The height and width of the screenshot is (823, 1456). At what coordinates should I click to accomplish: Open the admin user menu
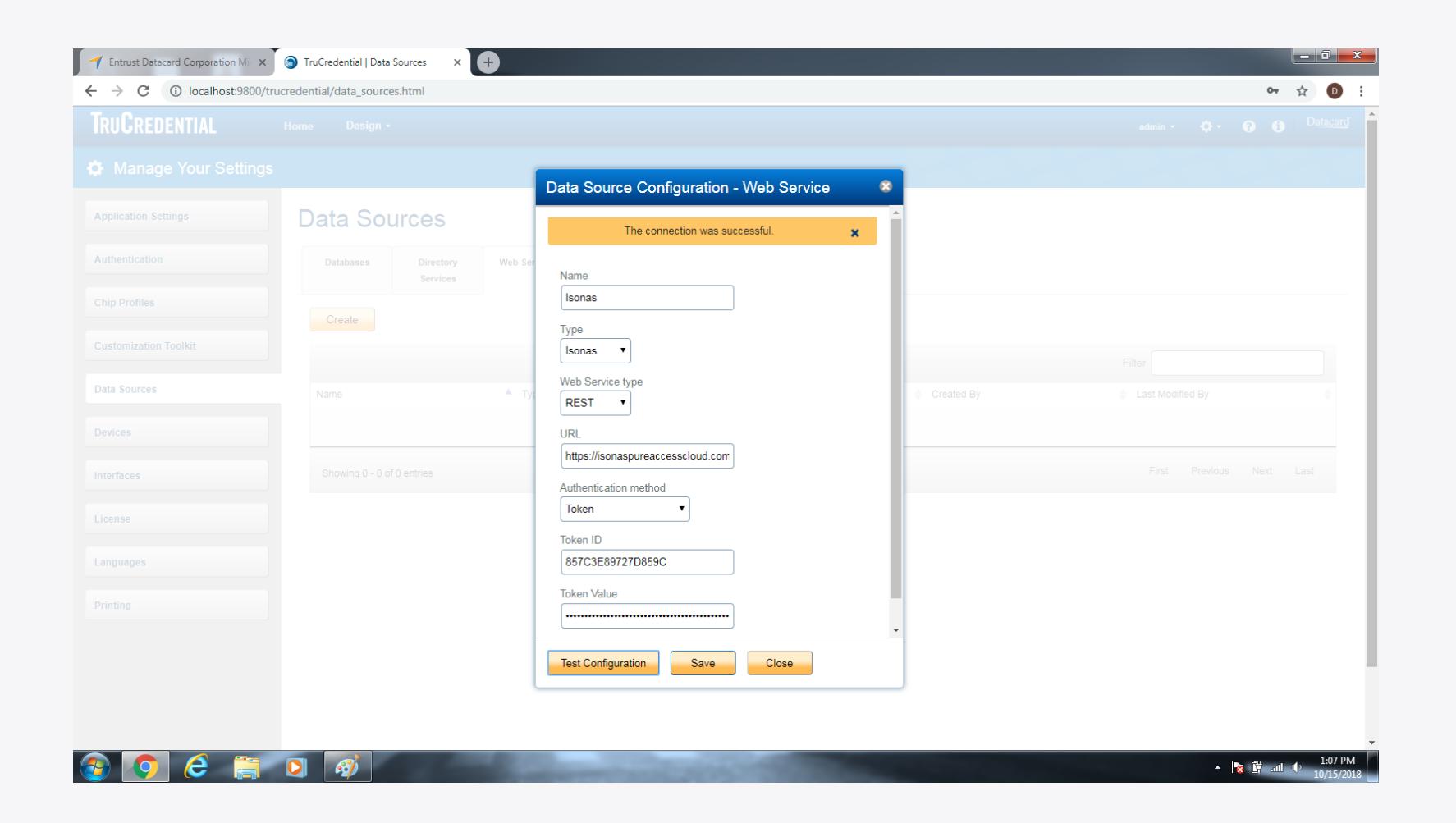click(x=1156, y=127)
